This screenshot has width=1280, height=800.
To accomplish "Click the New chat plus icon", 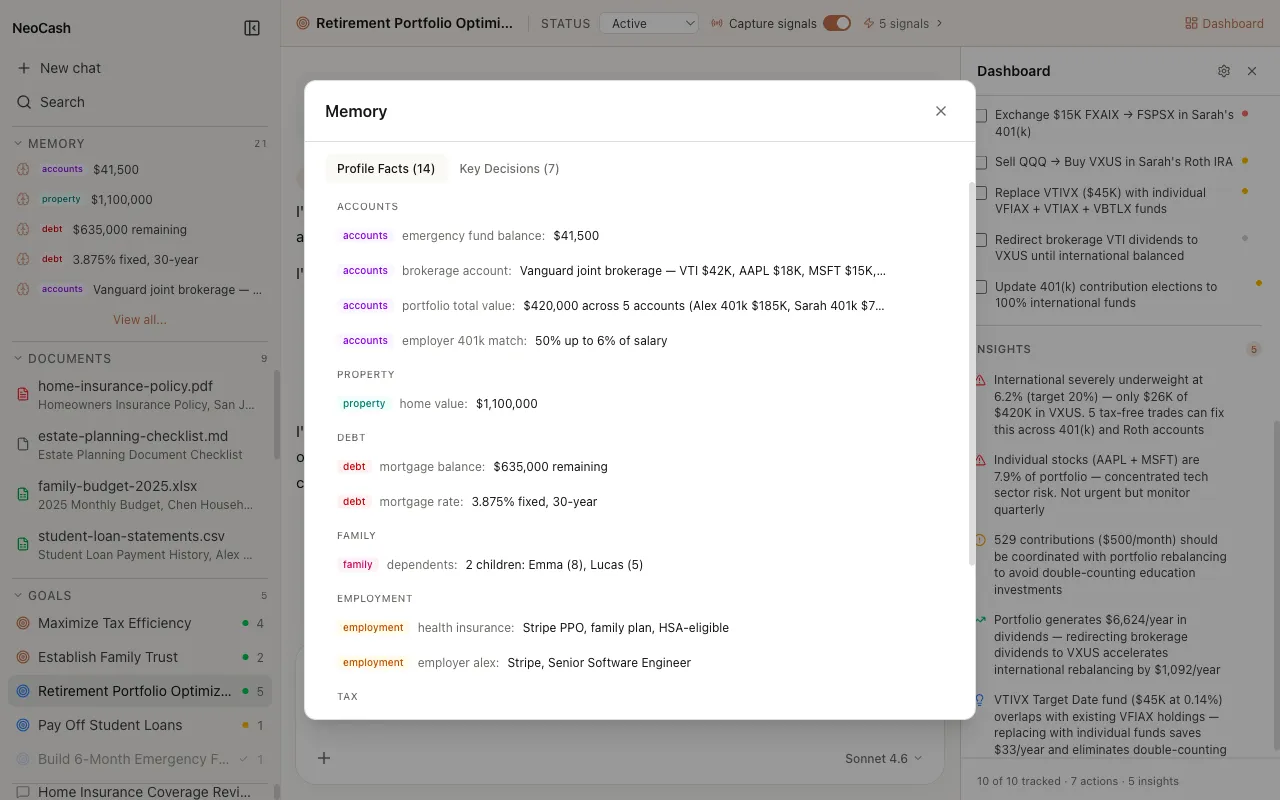I will [x=24, y=68].
